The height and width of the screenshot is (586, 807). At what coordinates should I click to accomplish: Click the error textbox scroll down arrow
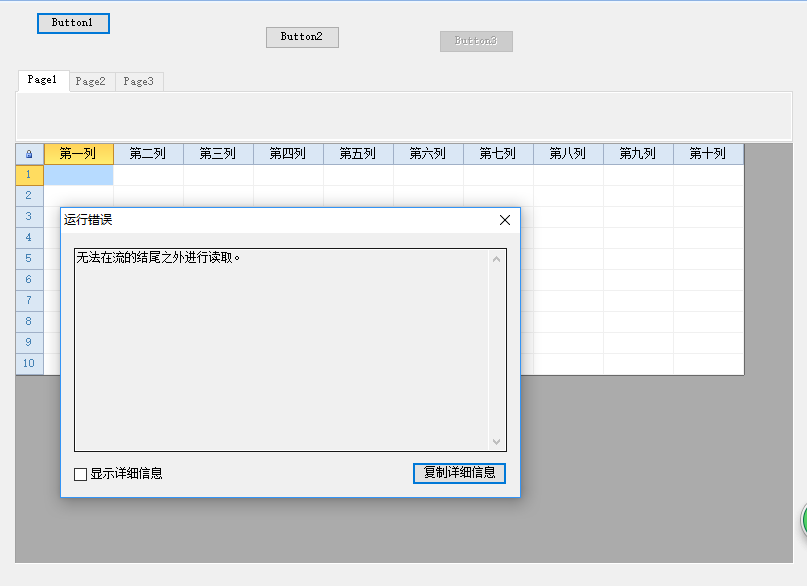[x=497, y=441]
